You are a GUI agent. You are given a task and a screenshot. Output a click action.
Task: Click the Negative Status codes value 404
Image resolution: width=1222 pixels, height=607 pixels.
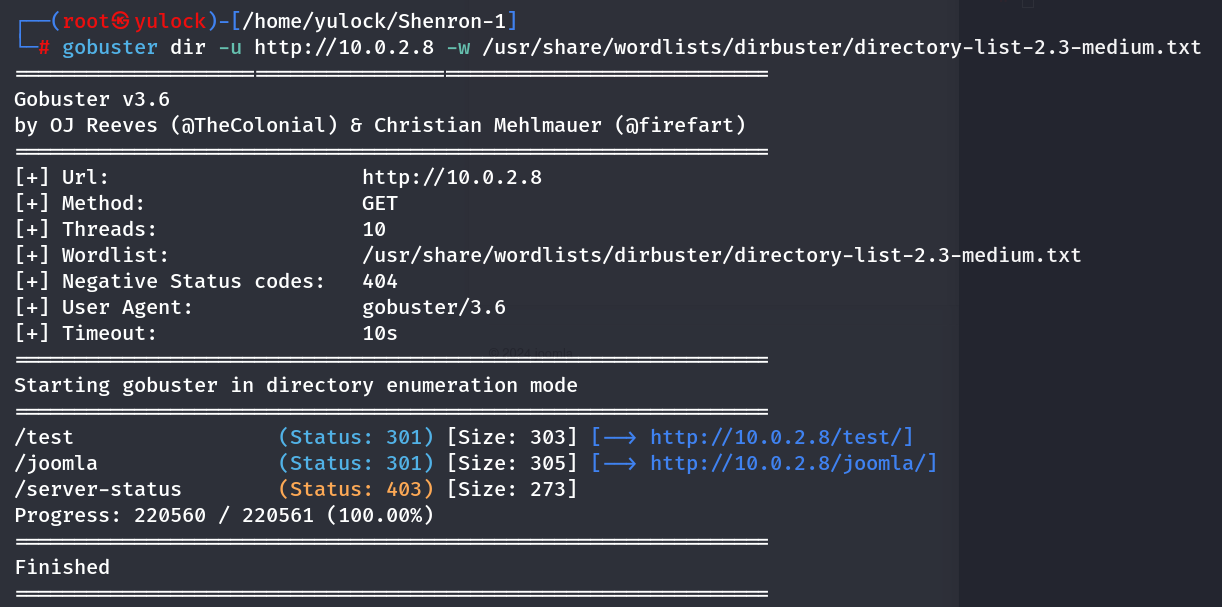click(380, 281)
